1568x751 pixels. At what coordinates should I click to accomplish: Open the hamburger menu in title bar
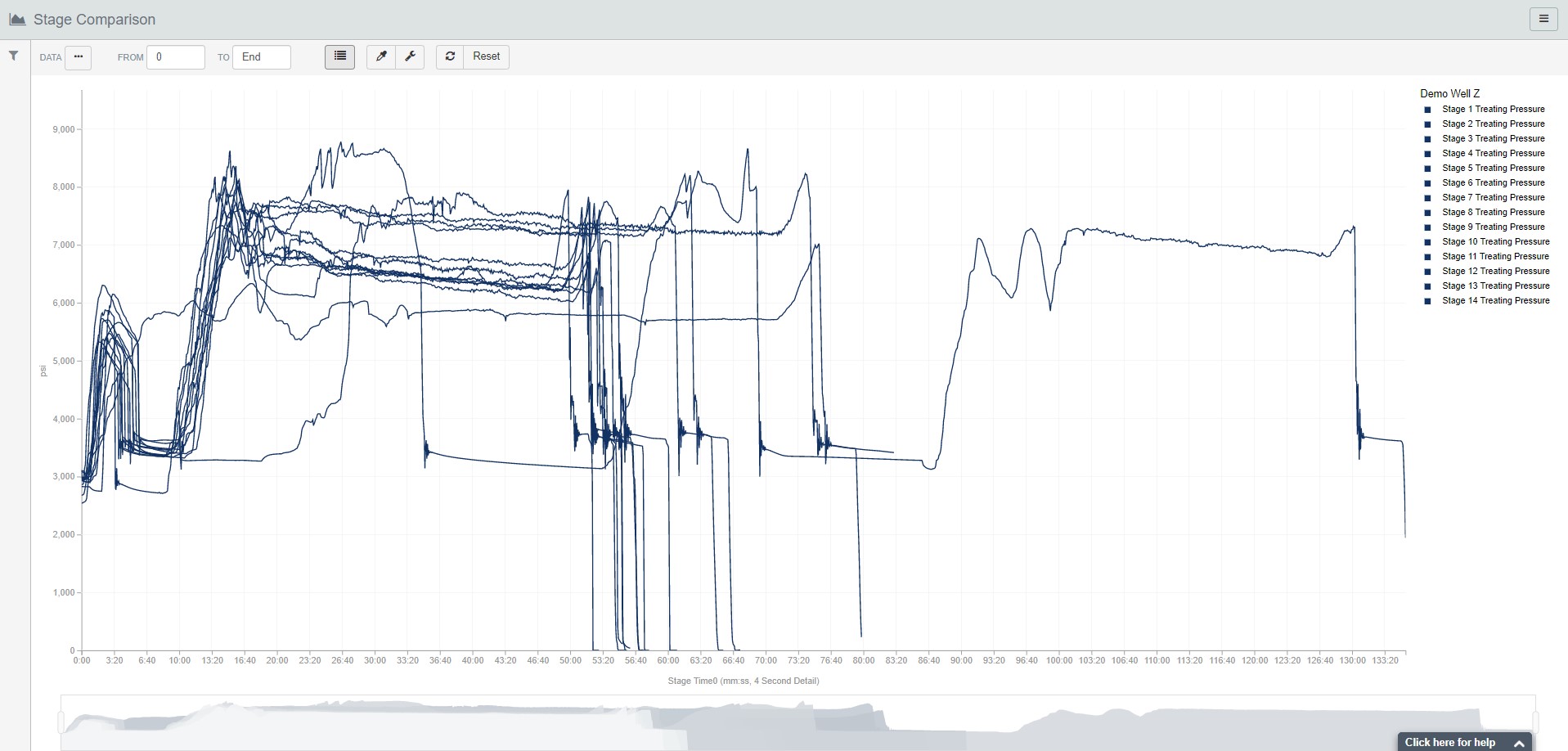tap(1543, 19)
